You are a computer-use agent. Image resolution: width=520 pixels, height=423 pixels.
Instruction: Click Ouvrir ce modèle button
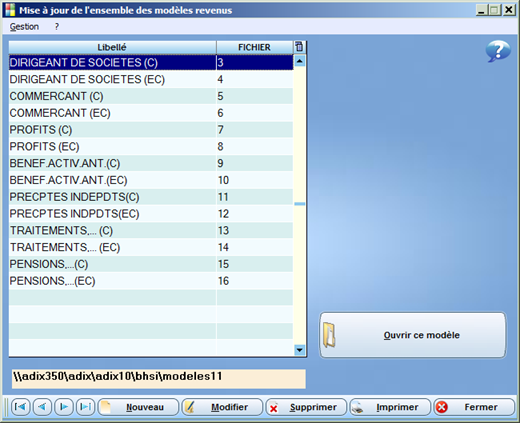tap(413, 335)
